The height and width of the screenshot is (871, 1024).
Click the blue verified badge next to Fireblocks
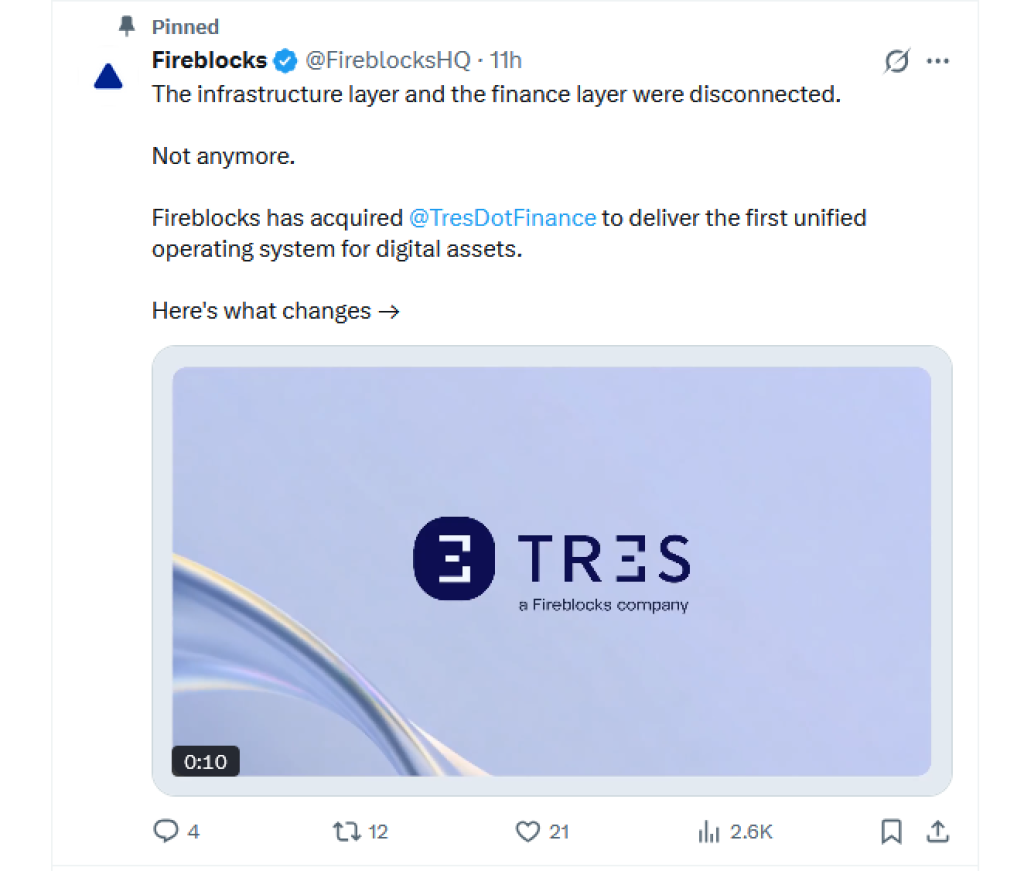[285, 60]
